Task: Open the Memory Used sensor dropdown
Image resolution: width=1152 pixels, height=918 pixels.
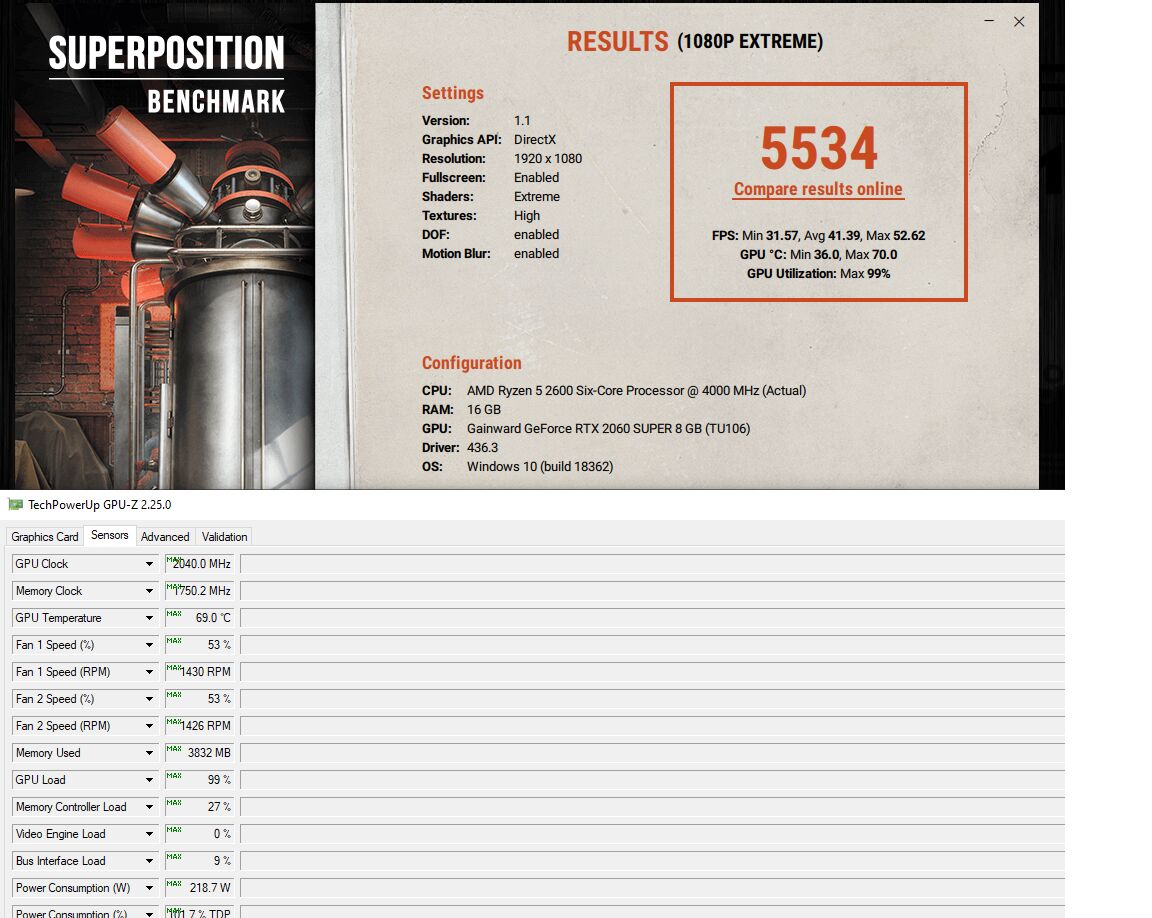Action: pos(149,753)
